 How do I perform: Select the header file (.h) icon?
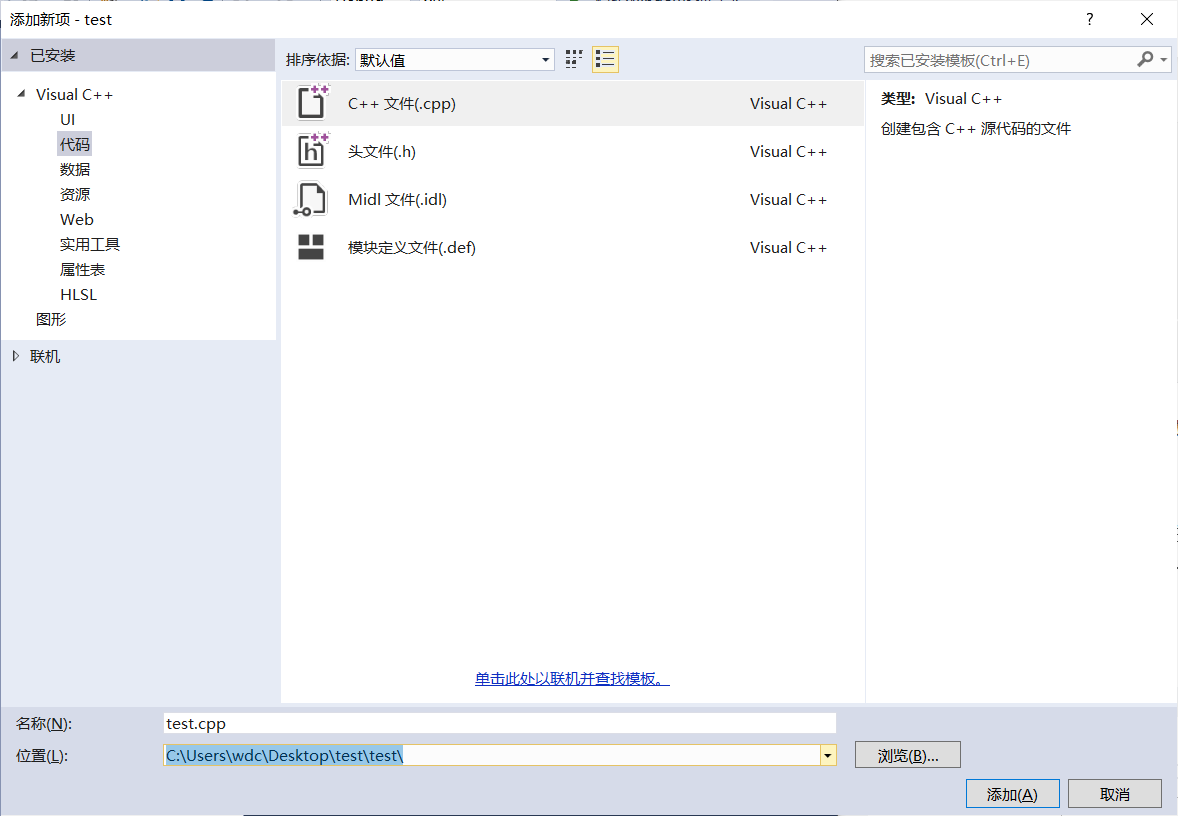coord(312,151)
